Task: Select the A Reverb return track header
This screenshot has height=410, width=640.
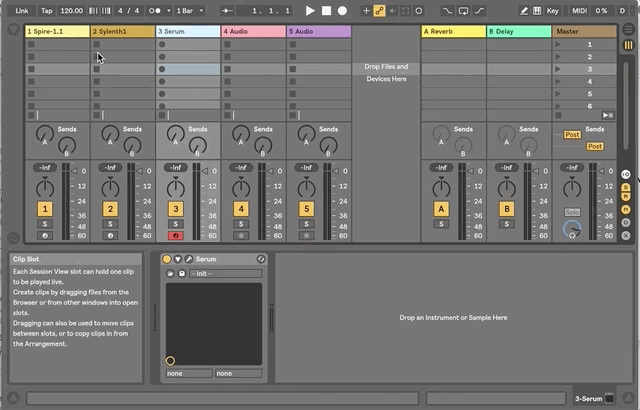Action: coord(452,32)
